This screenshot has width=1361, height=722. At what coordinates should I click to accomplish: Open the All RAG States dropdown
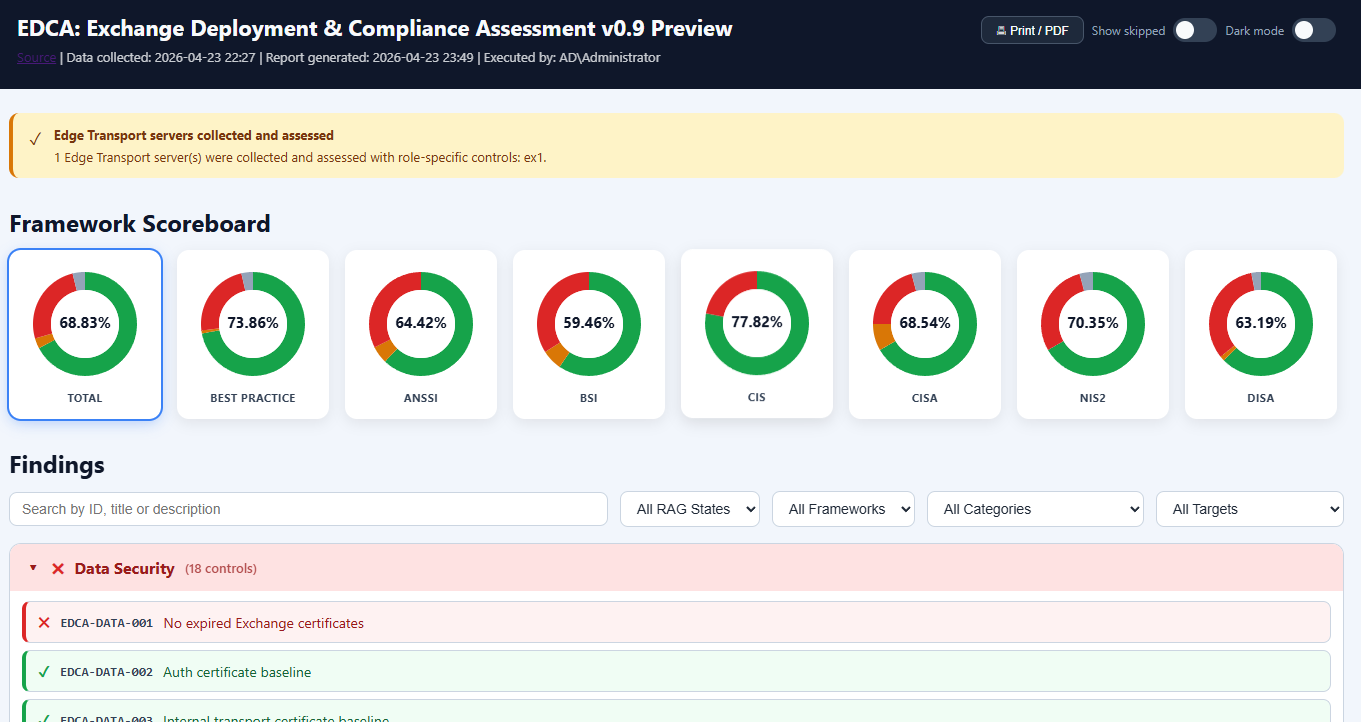[x=690, y=509]
